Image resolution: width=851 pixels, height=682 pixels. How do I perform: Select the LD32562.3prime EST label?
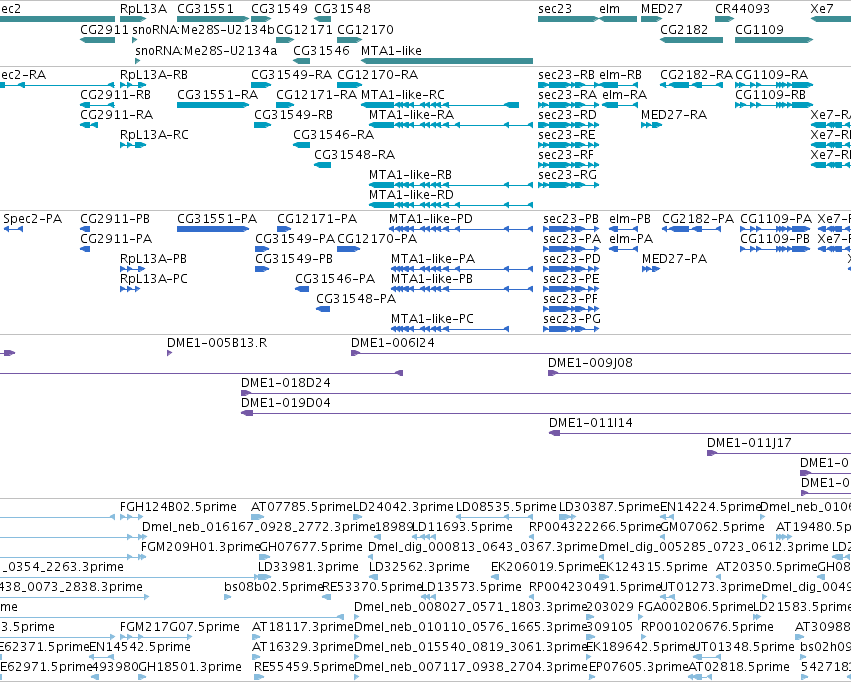(x=420, y=566)
